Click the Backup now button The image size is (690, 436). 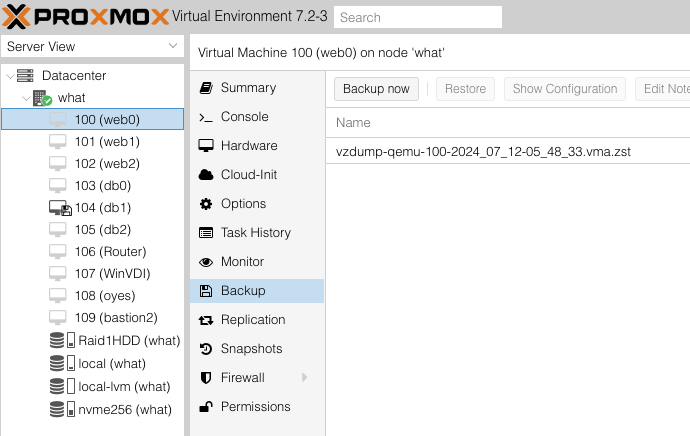tap(376, 89)
